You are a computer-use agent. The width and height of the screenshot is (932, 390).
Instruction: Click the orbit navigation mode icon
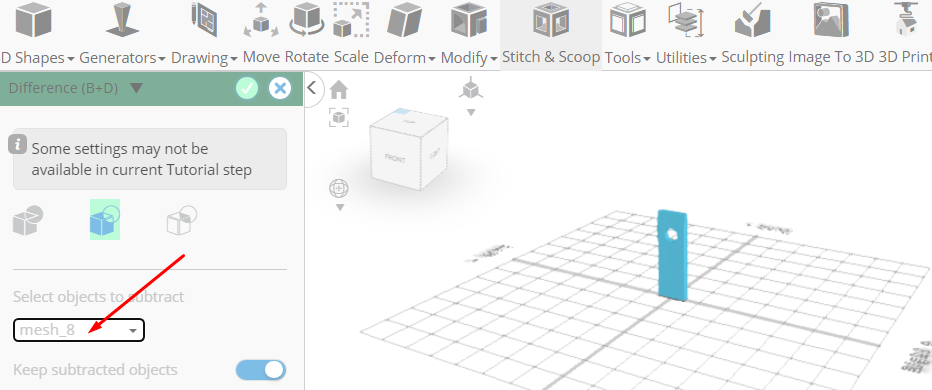[x=339, y=189]
